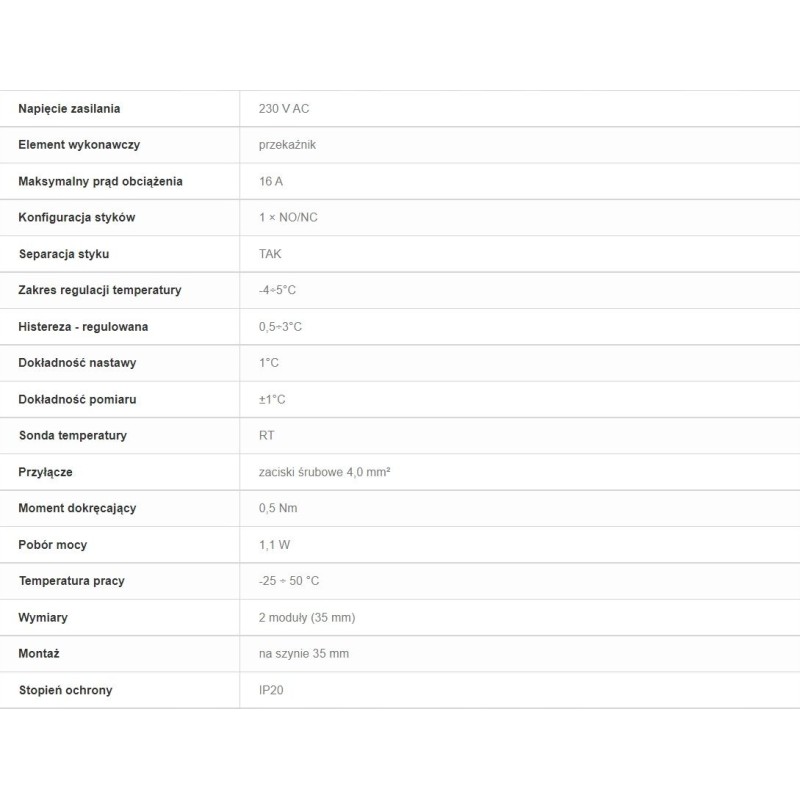
Task: Select '2 moduły (35 mm)' dimensions value
Action: point(306,617)
